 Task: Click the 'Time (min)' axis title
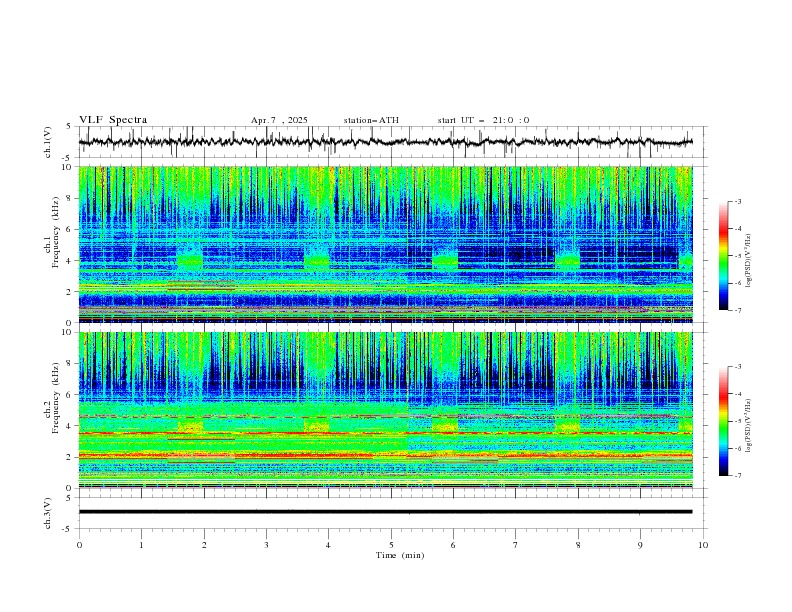pos(400,555)
